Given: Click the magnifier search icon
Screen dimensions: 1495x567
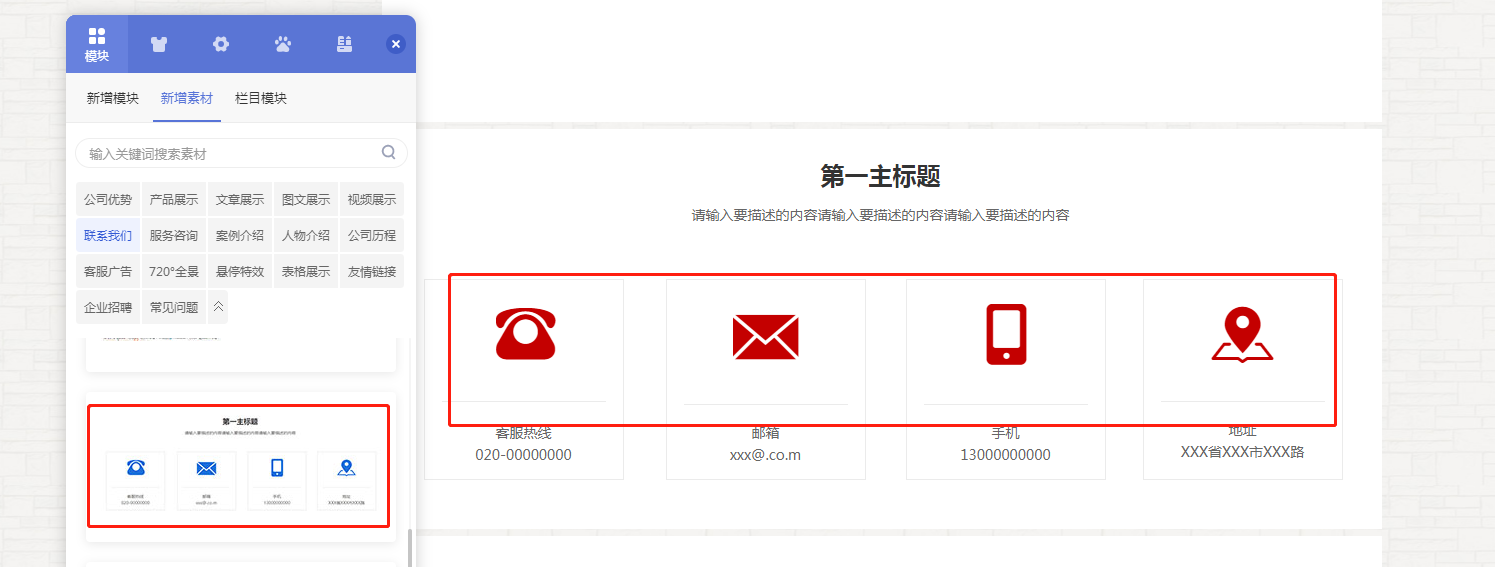Looking at the screenshot, I should click(389, 153).
